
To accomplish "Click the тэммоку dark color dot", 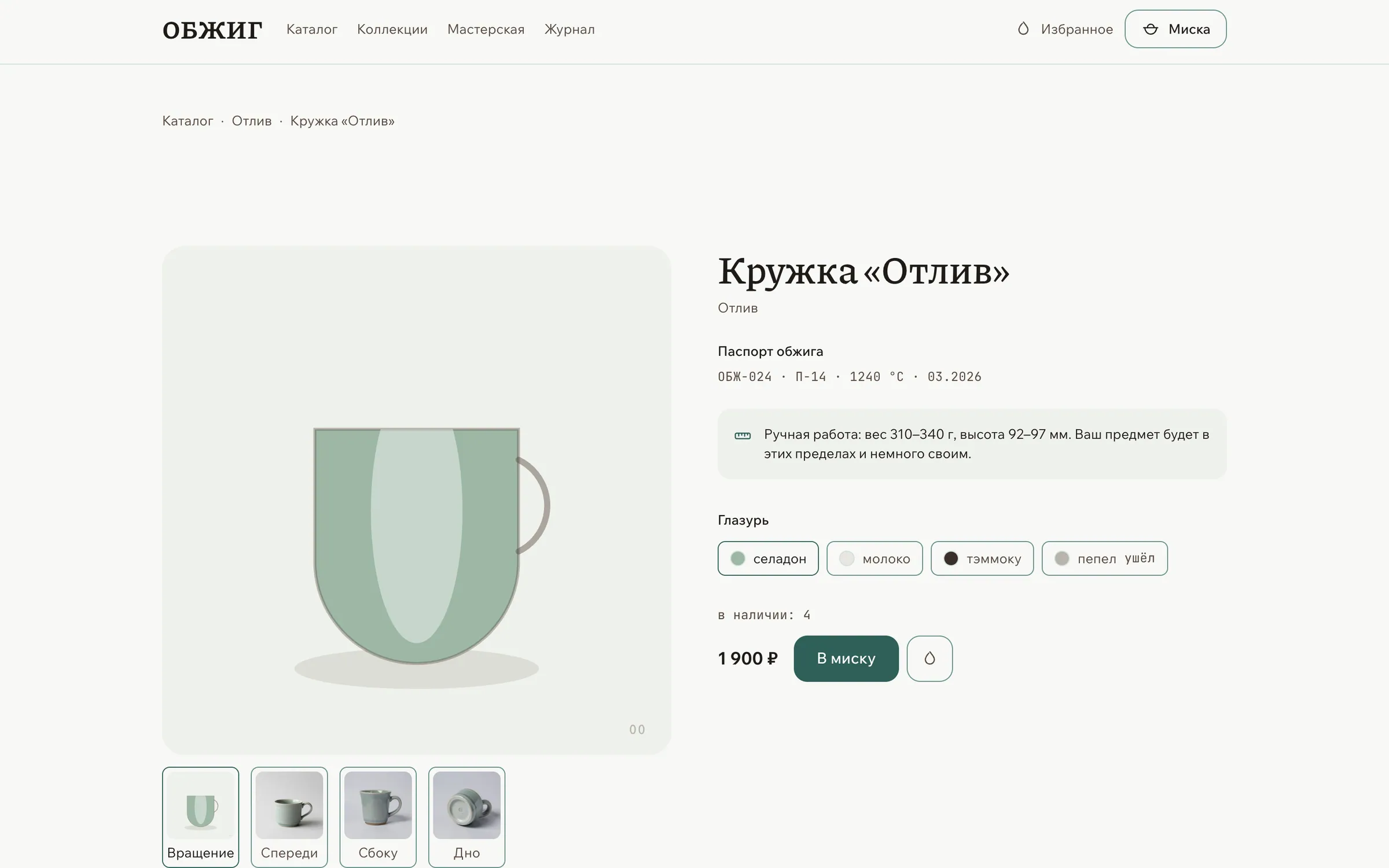I will pos(951,558).
